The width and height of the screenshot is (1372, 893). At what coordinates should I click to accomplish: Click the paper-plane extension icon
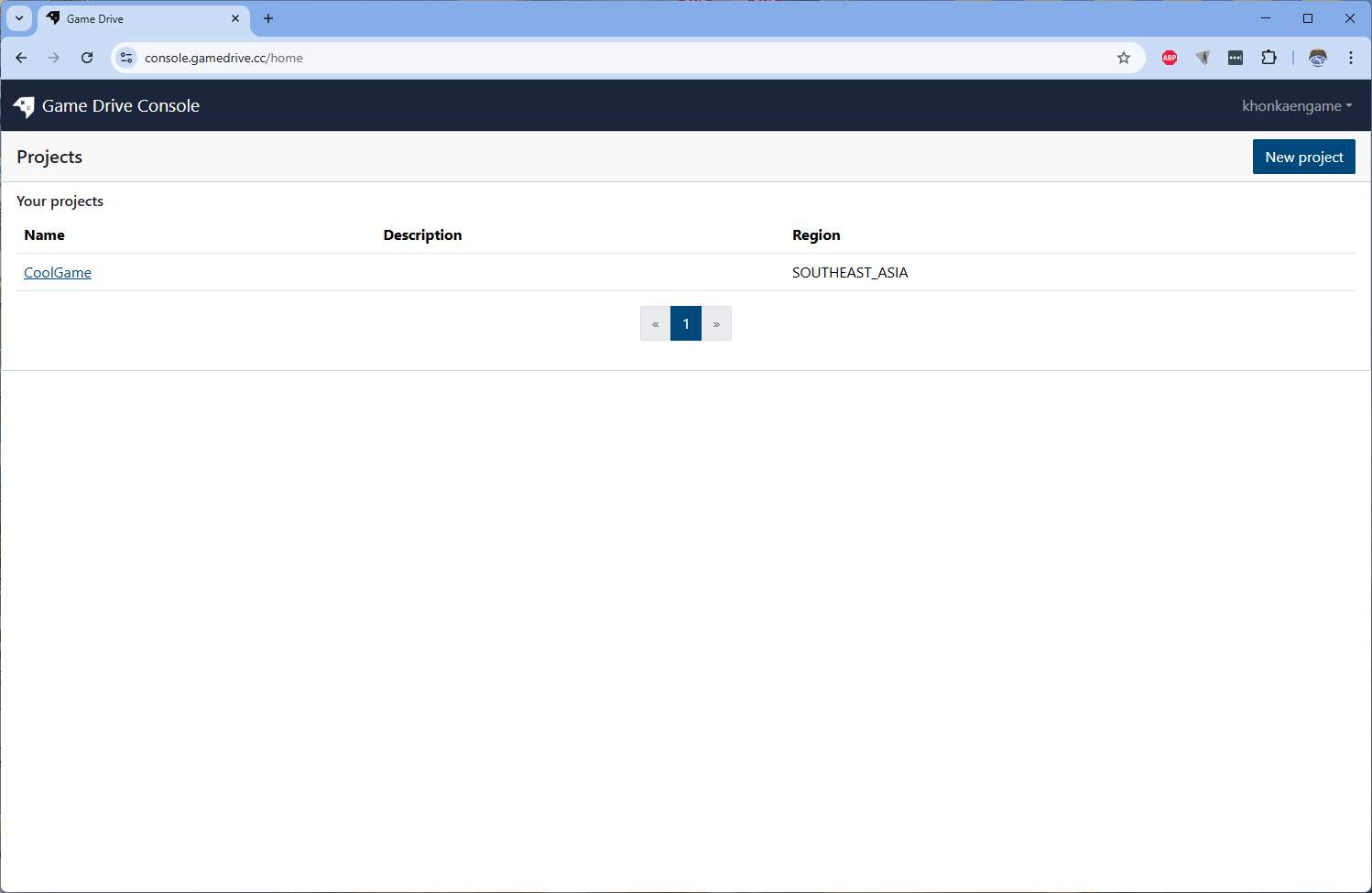click(1203, 58)
